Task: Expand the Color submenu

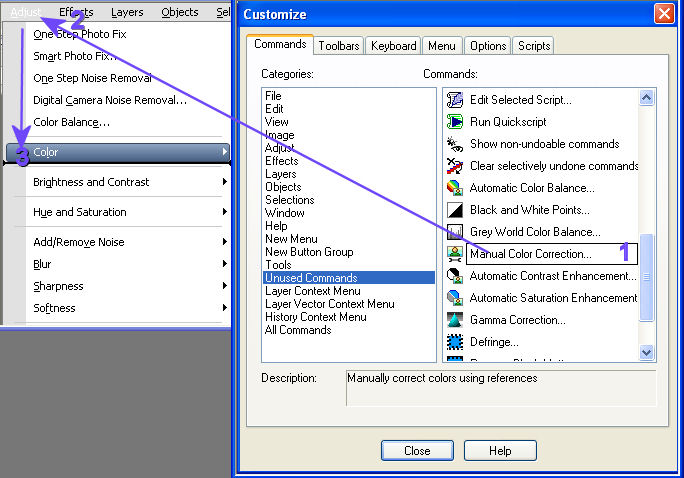Action: (x=120, y=152)
